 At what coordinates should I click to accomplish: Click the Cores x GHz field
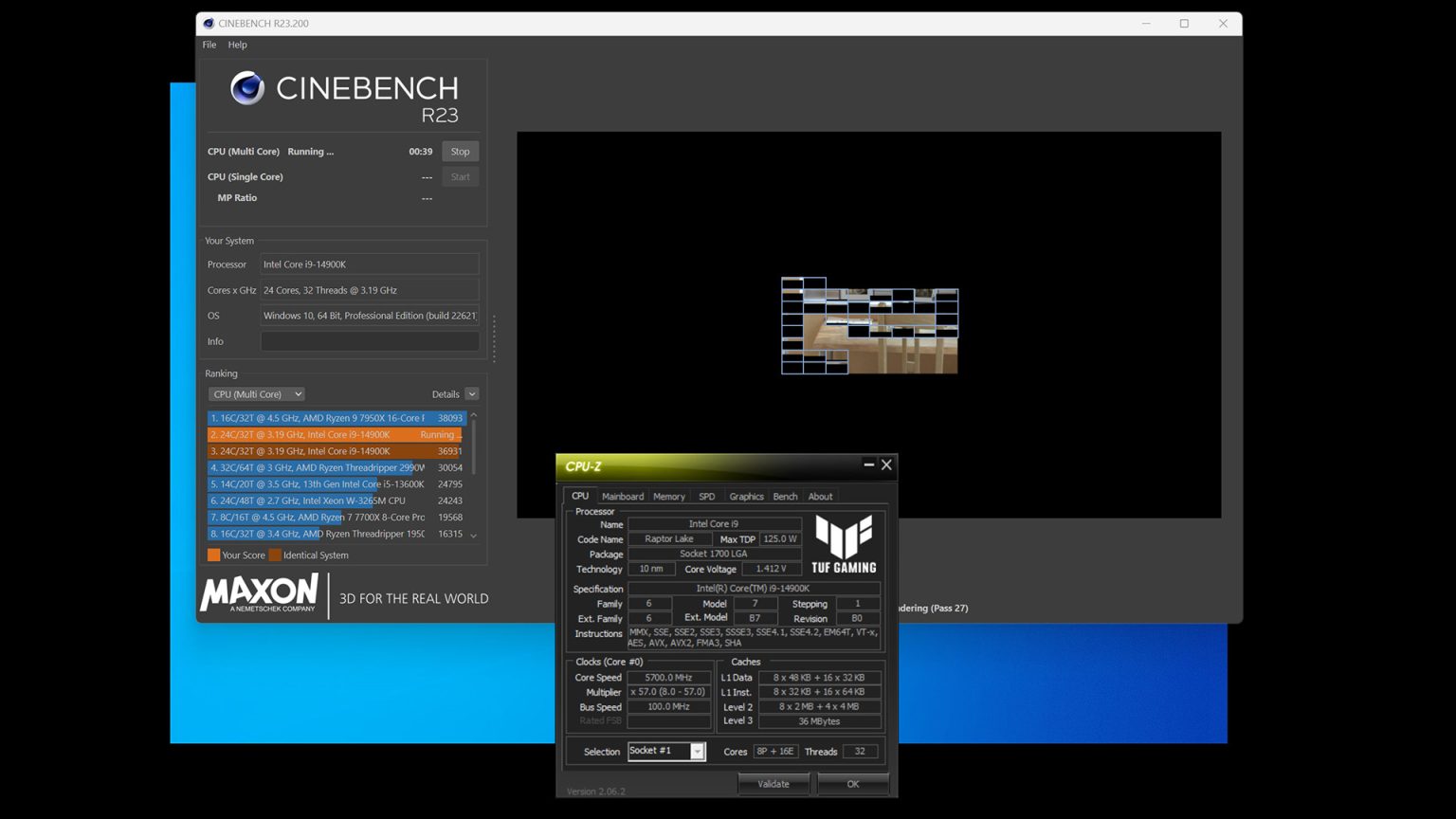[x=370, y=290]
